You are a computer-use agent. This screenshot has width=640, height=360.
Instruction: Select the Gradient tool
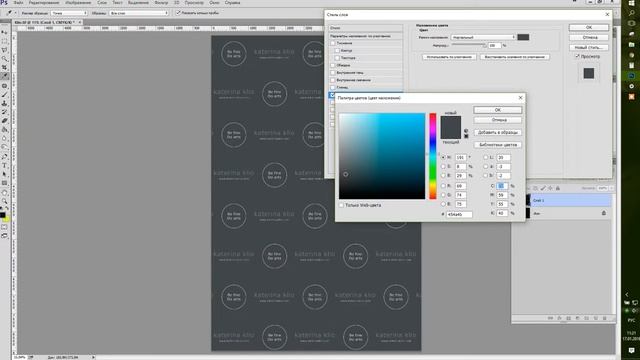[x=4, y=129]
